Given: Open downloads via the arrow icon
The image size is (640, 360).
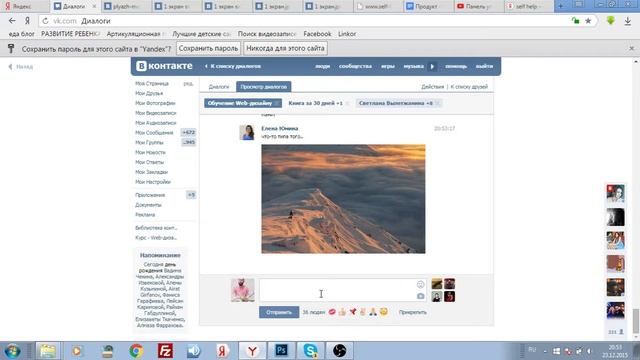Looking at the screenshot, I should point(628,21).
